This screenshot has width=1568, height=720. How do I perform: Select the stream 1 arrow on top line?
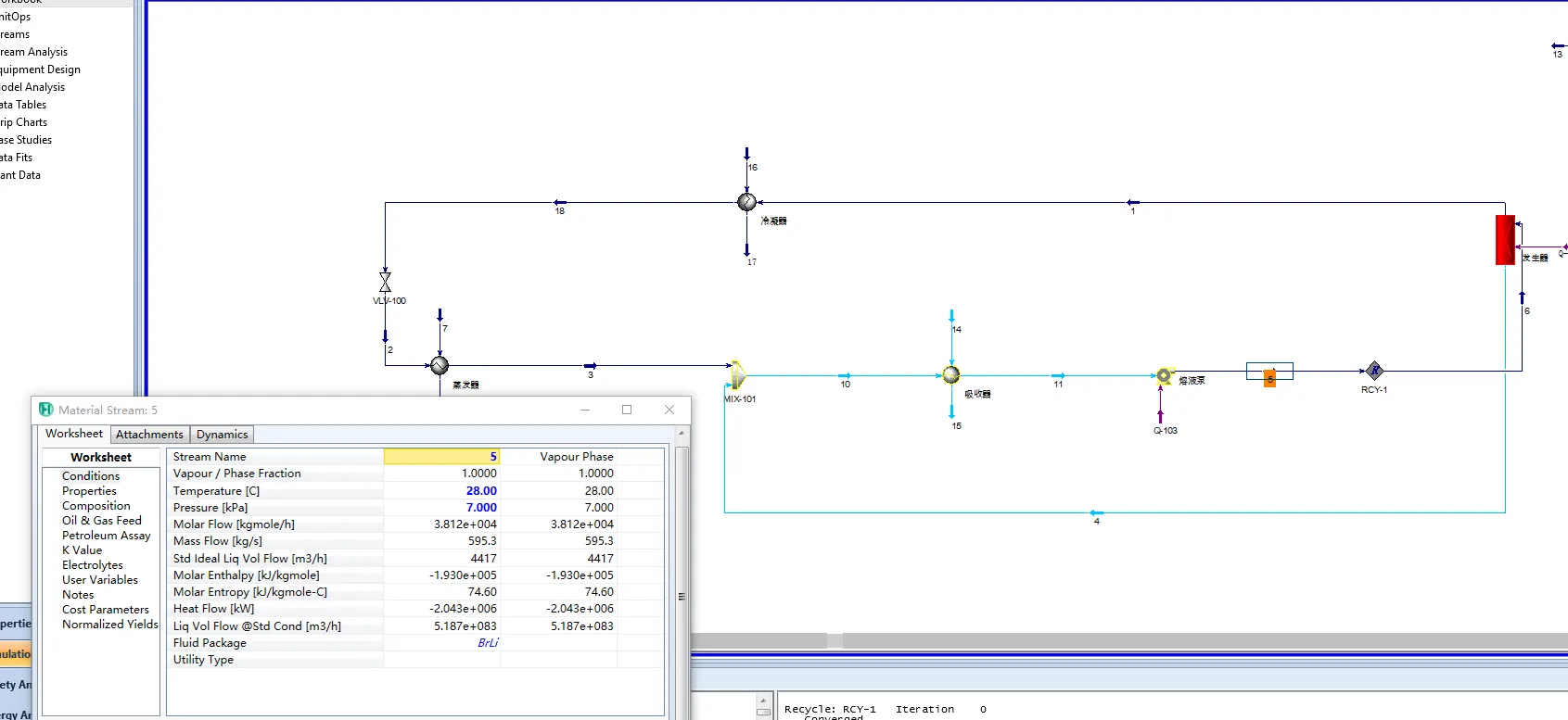(1132, 202)
